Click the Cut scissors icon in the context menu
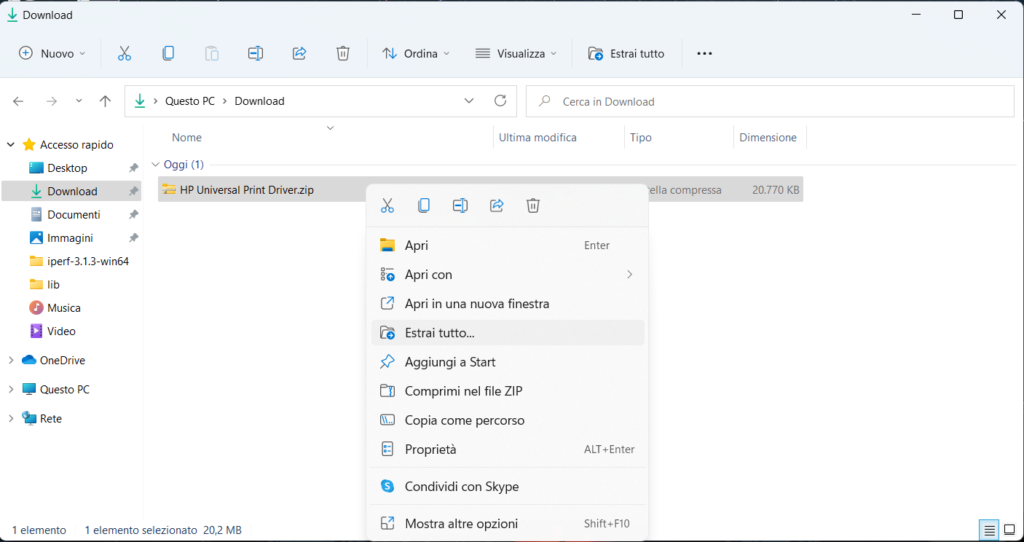 tap(387, 206)
